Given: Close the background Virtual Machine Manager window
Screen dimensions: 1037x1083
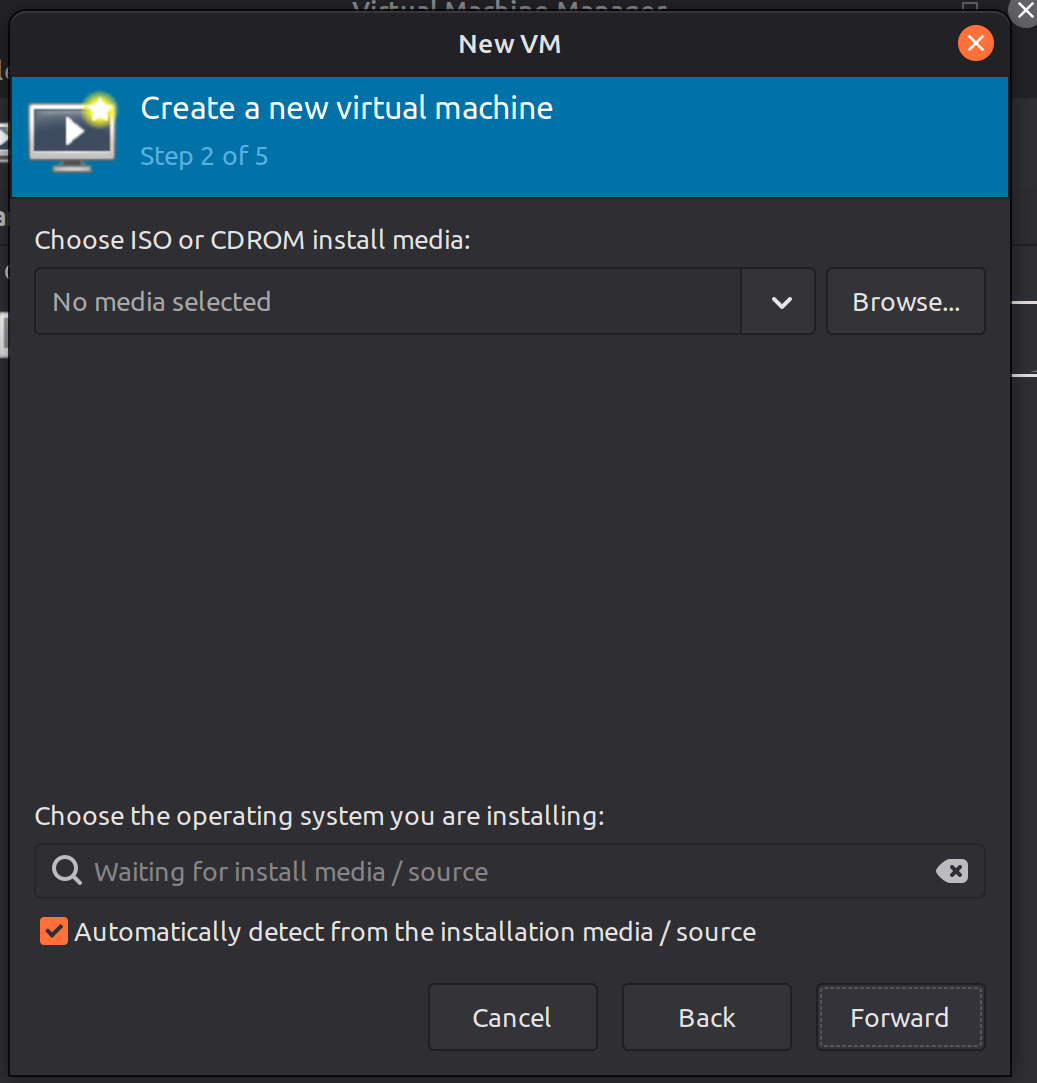Looking at the screenshot, I should click(x=1024, y=11).
